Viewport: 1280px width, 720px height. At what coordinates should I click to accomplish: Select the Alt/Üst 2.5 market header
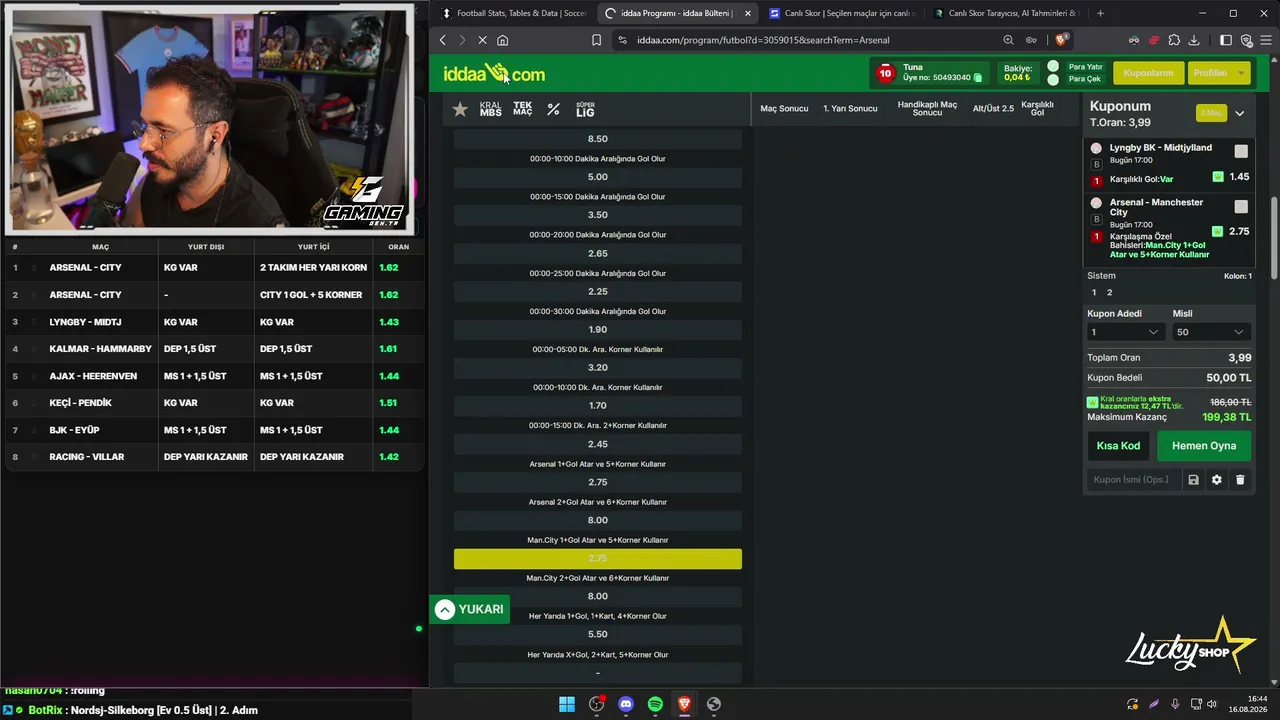[x=993, y=108]
